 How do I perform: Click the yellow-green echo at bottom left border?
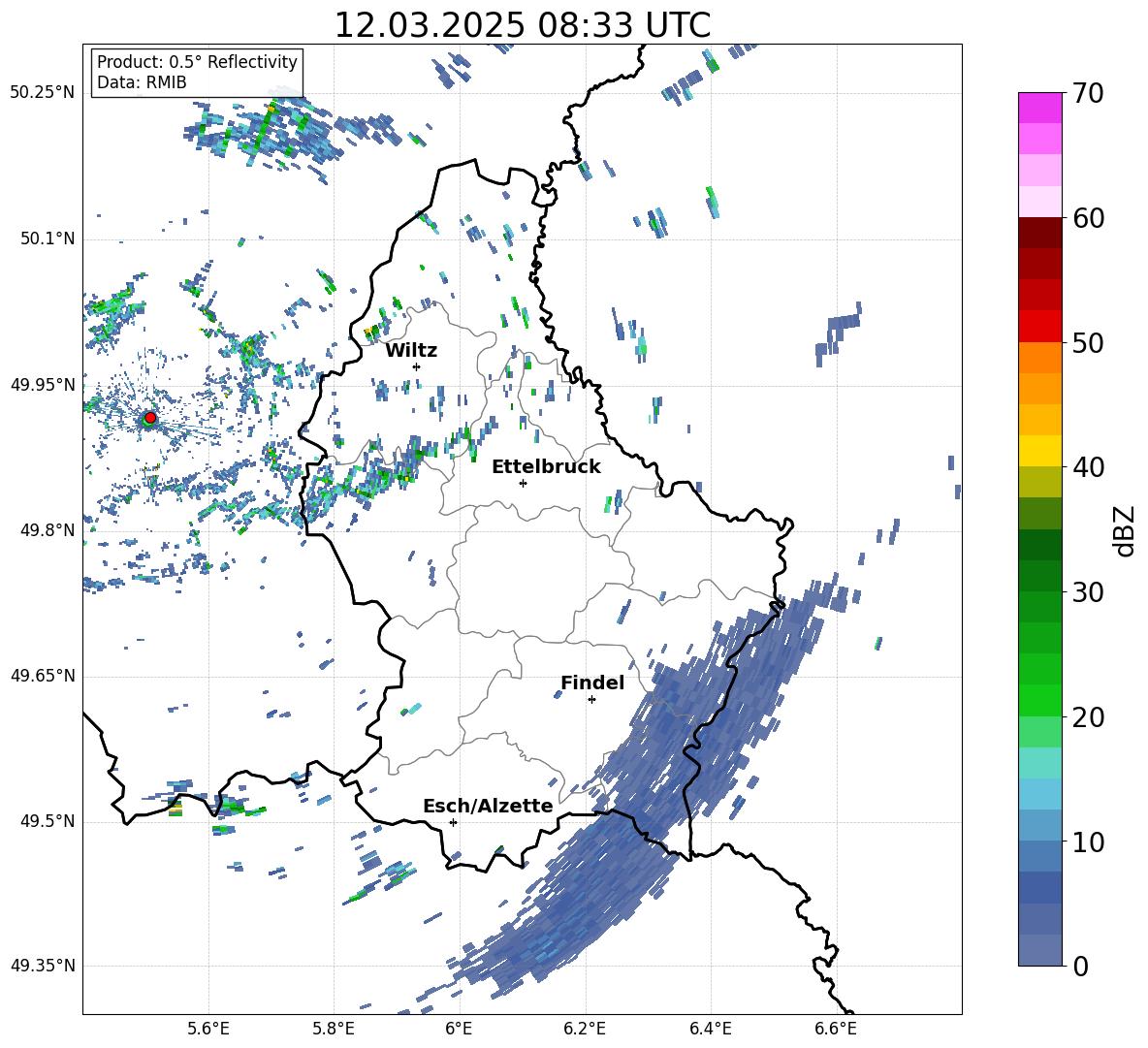point(175,808)
